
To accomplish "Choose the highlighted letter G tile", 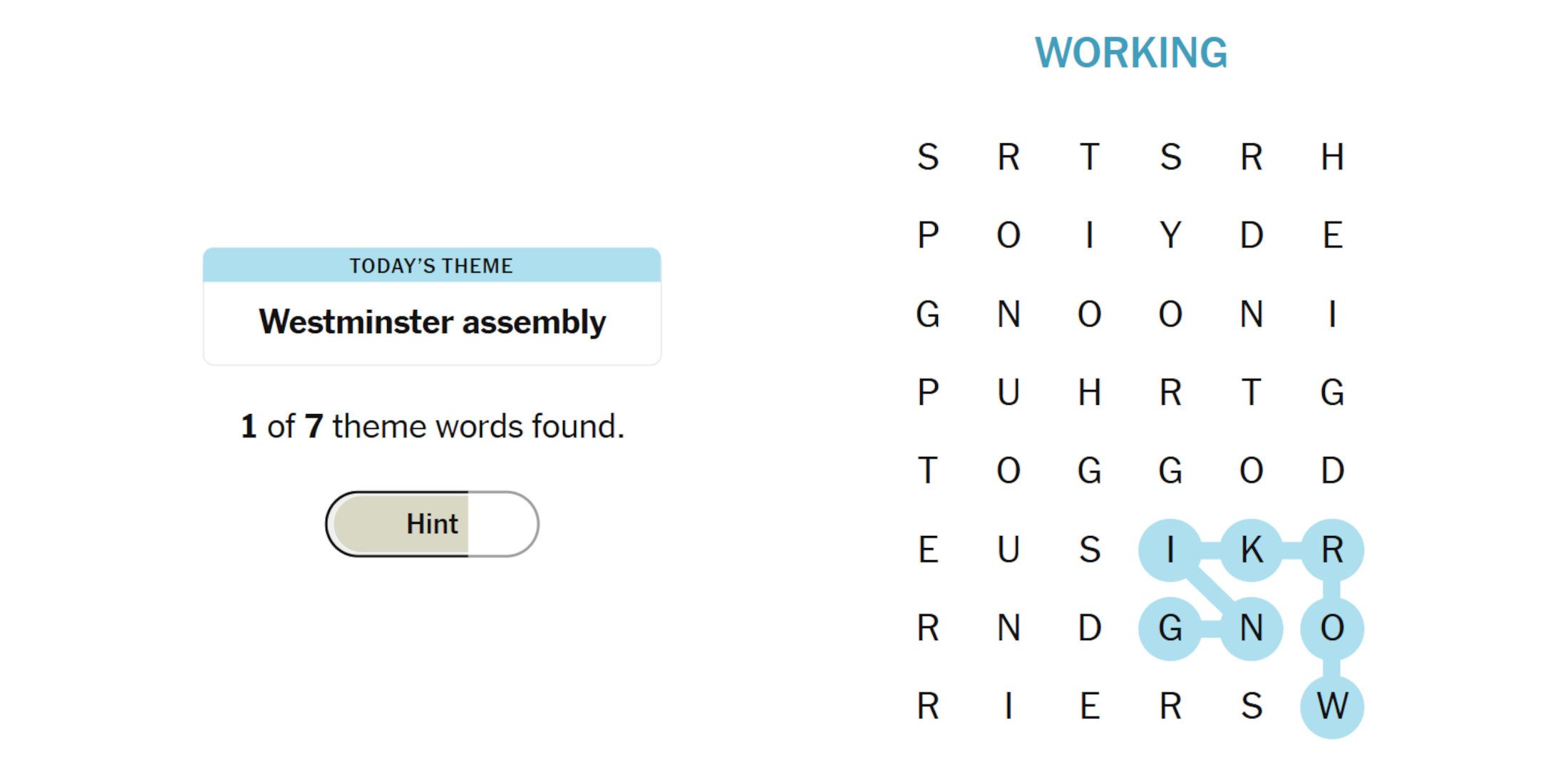I will tap(1170, 628).
